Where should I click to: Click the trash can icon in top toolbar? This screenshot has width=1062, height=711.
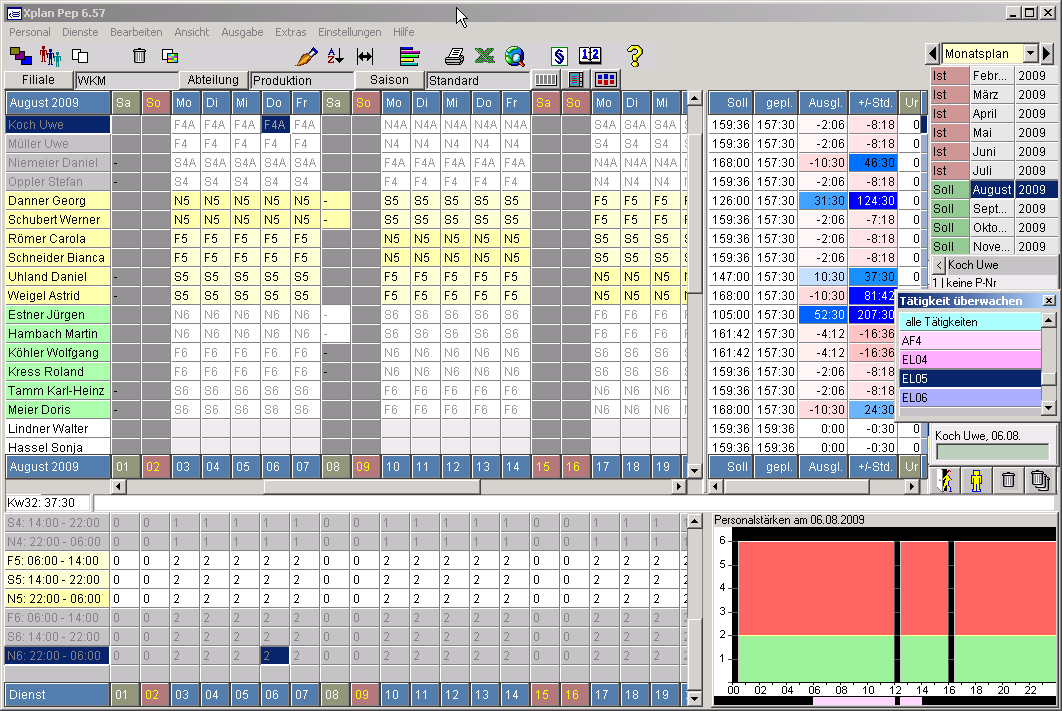click(139, 56)
